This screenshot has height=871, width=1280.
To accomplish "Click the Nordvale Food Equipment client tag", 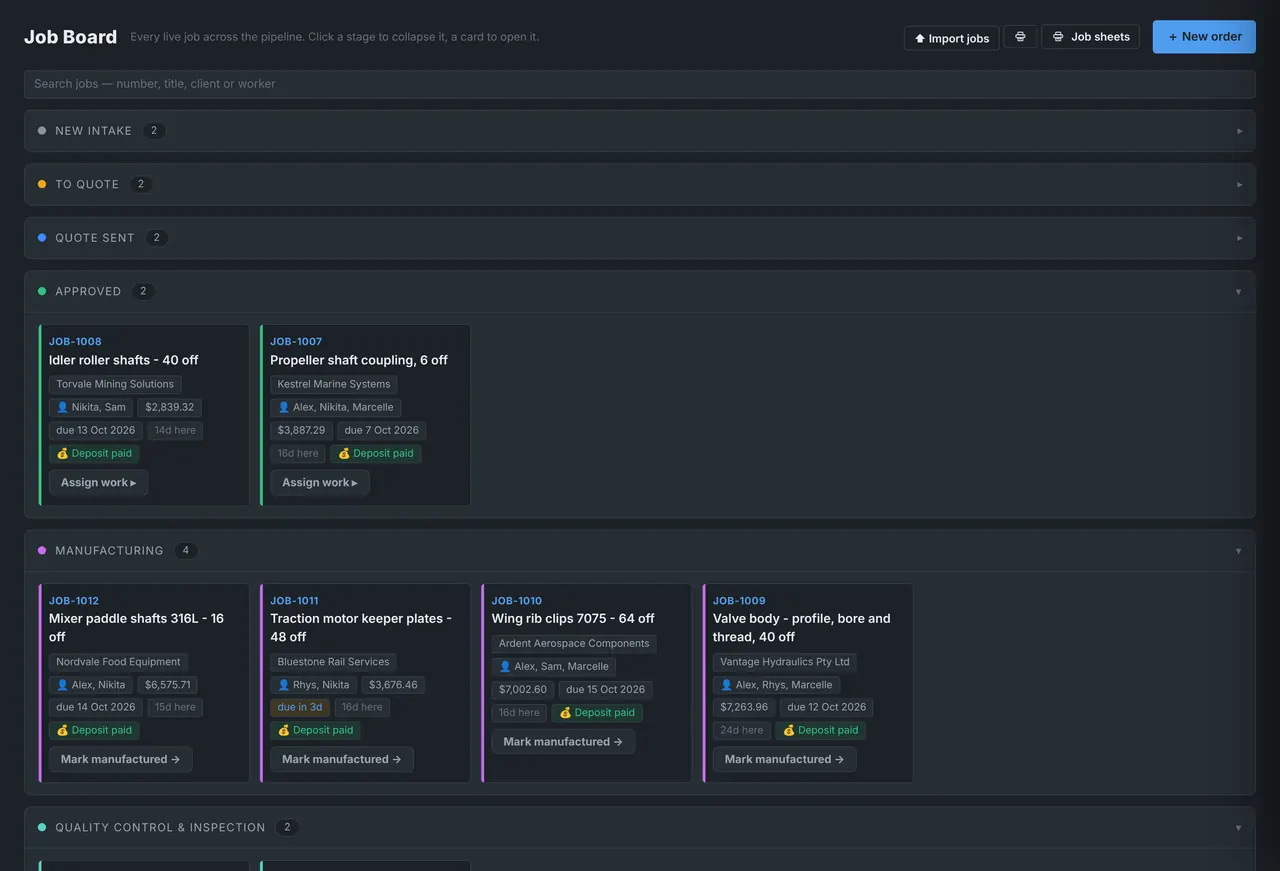I will pyautogui.click(x=118, y=662).
